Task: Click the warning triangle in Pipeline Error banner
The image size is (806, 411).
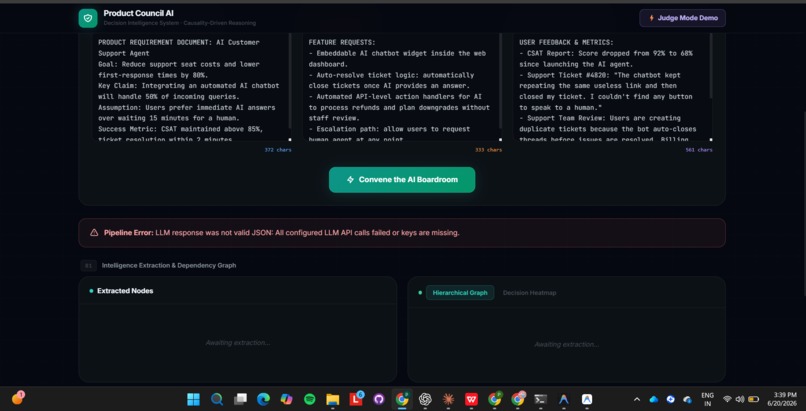Action: tap(94, 233)
